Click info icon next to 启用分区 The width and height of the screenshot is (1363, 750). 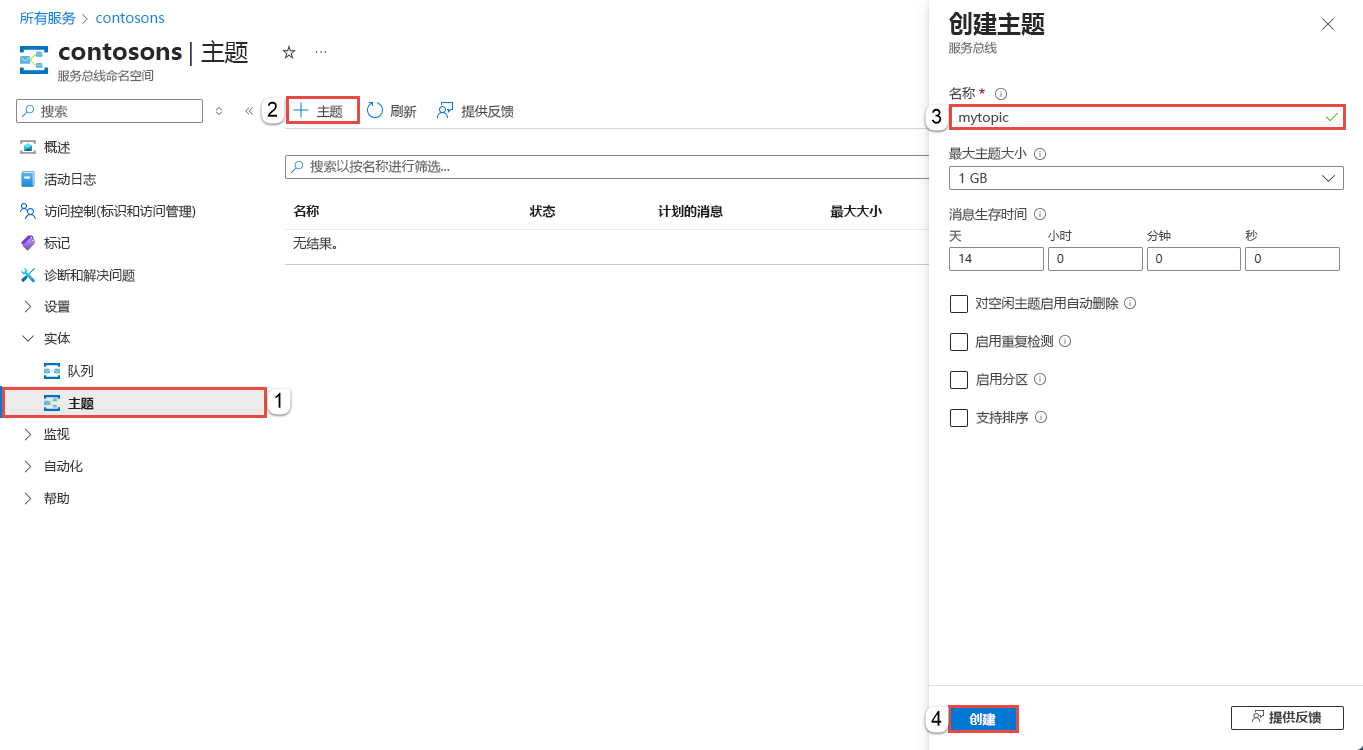pos(1039,380)
